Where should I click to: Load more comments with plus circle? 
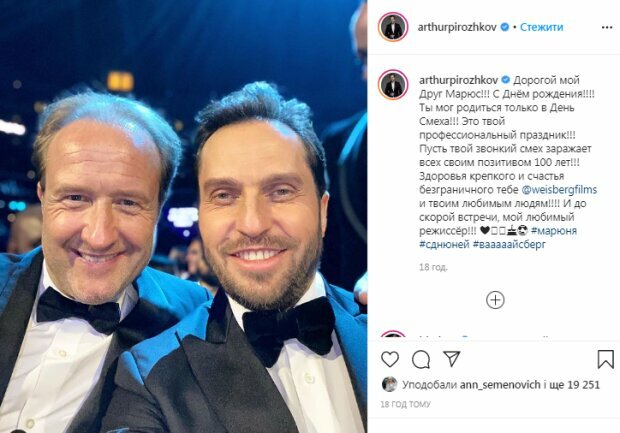point(495,300)
